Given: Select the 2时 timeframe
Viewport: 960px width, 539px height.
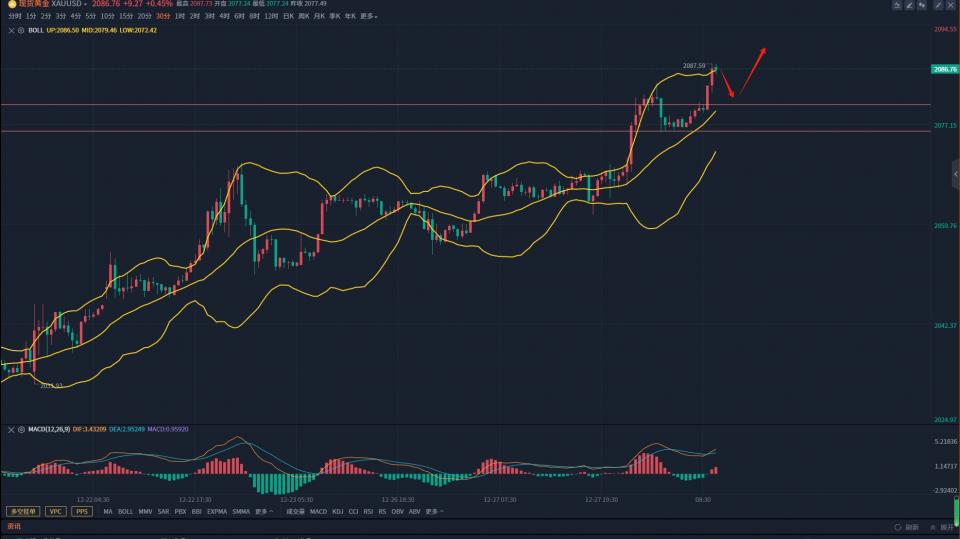Looking at the screenshot, I should [195, 17].
